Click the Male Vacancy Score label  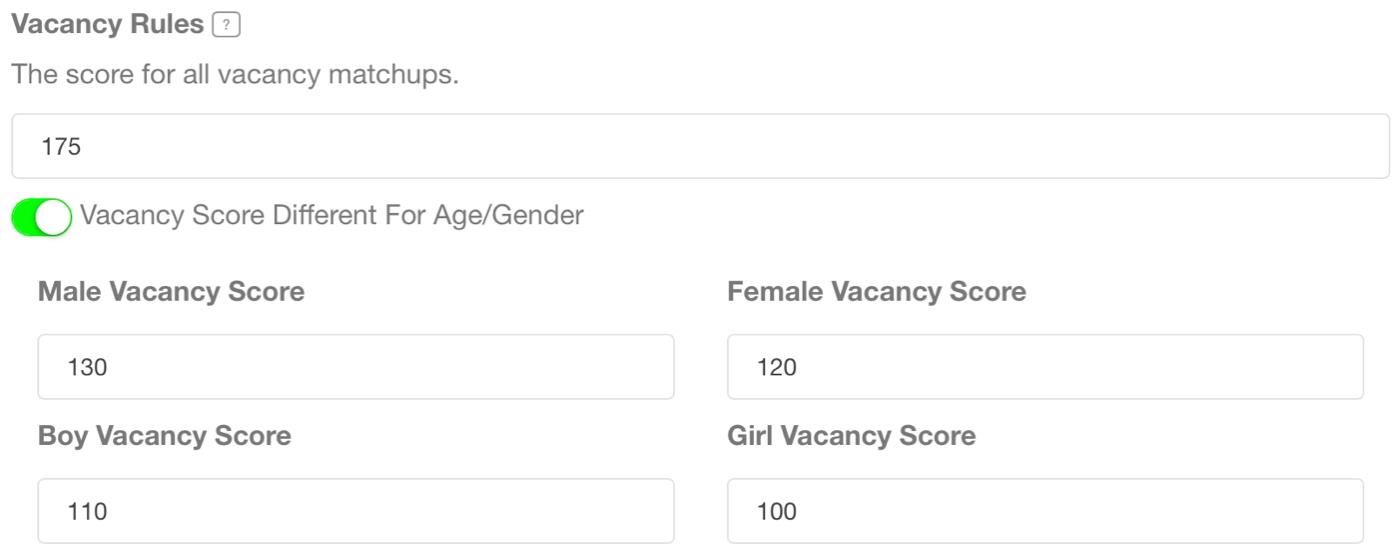[171, 292]
